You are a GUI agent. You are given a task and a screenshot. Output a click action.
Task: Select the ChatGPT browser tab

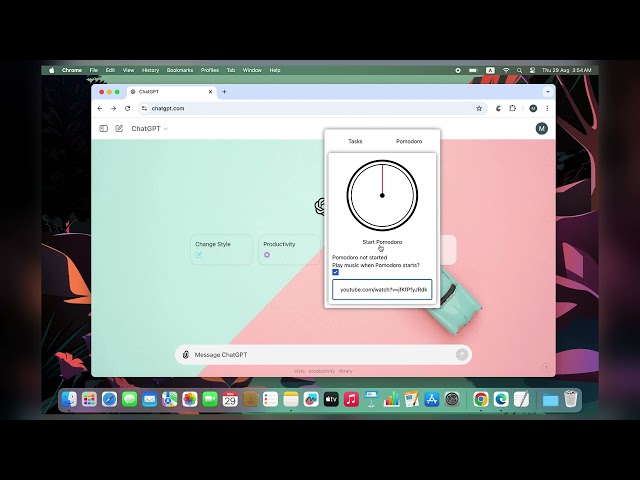[171, 92]
